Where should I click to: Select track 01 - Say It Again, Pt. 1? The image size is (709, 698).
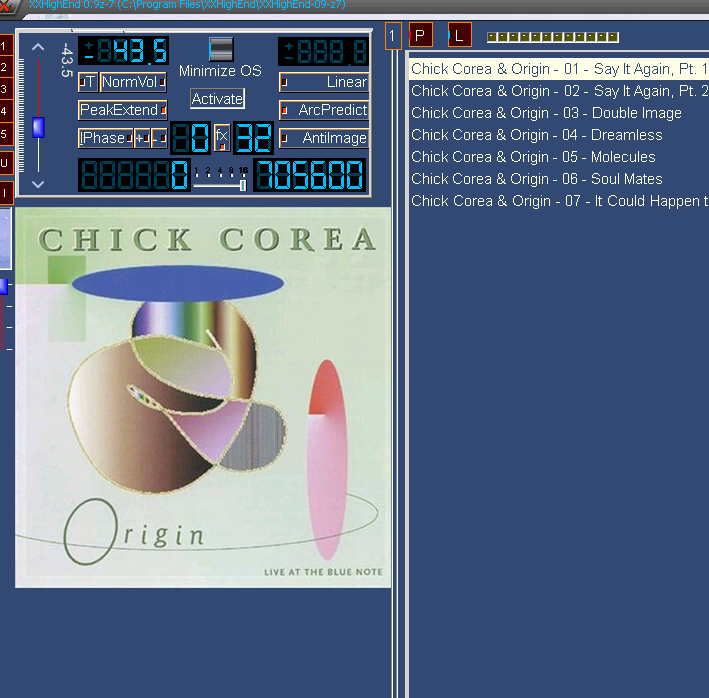[559, 69]
